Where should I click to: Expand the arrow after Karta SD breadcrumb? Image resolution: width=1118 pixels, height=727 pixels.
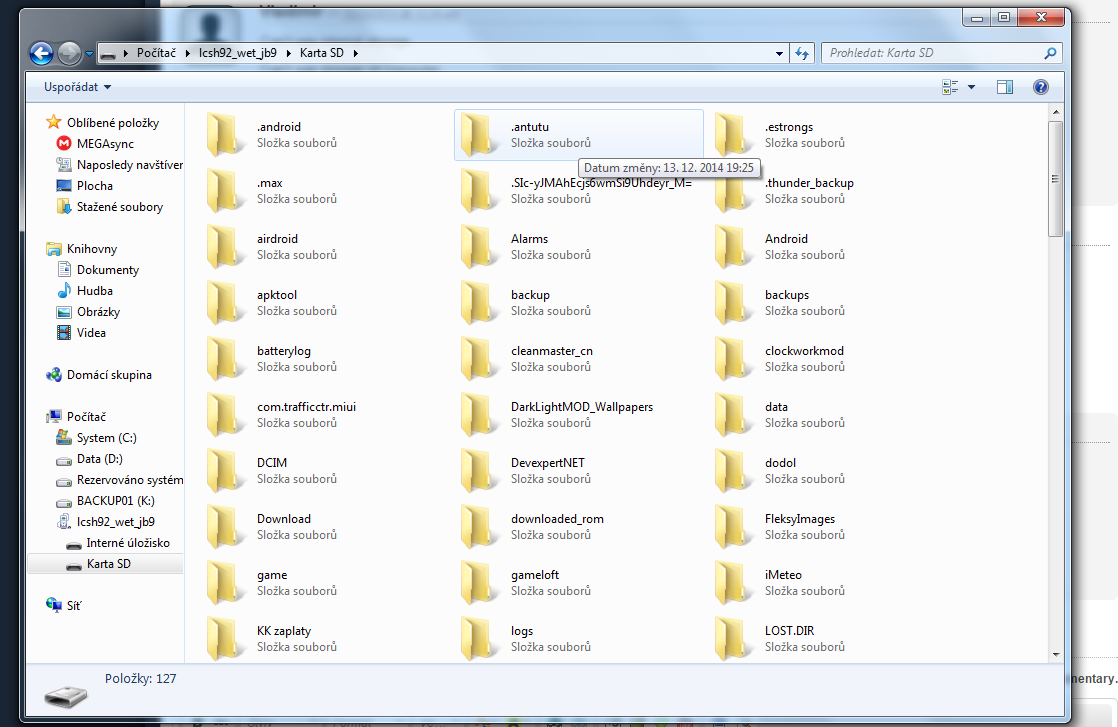pos(355,53)
